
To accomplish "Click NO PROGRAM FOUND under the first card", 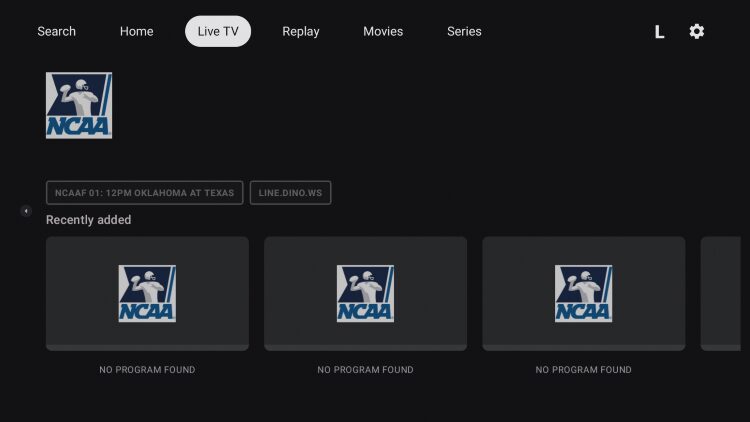I will pos(147,370).
